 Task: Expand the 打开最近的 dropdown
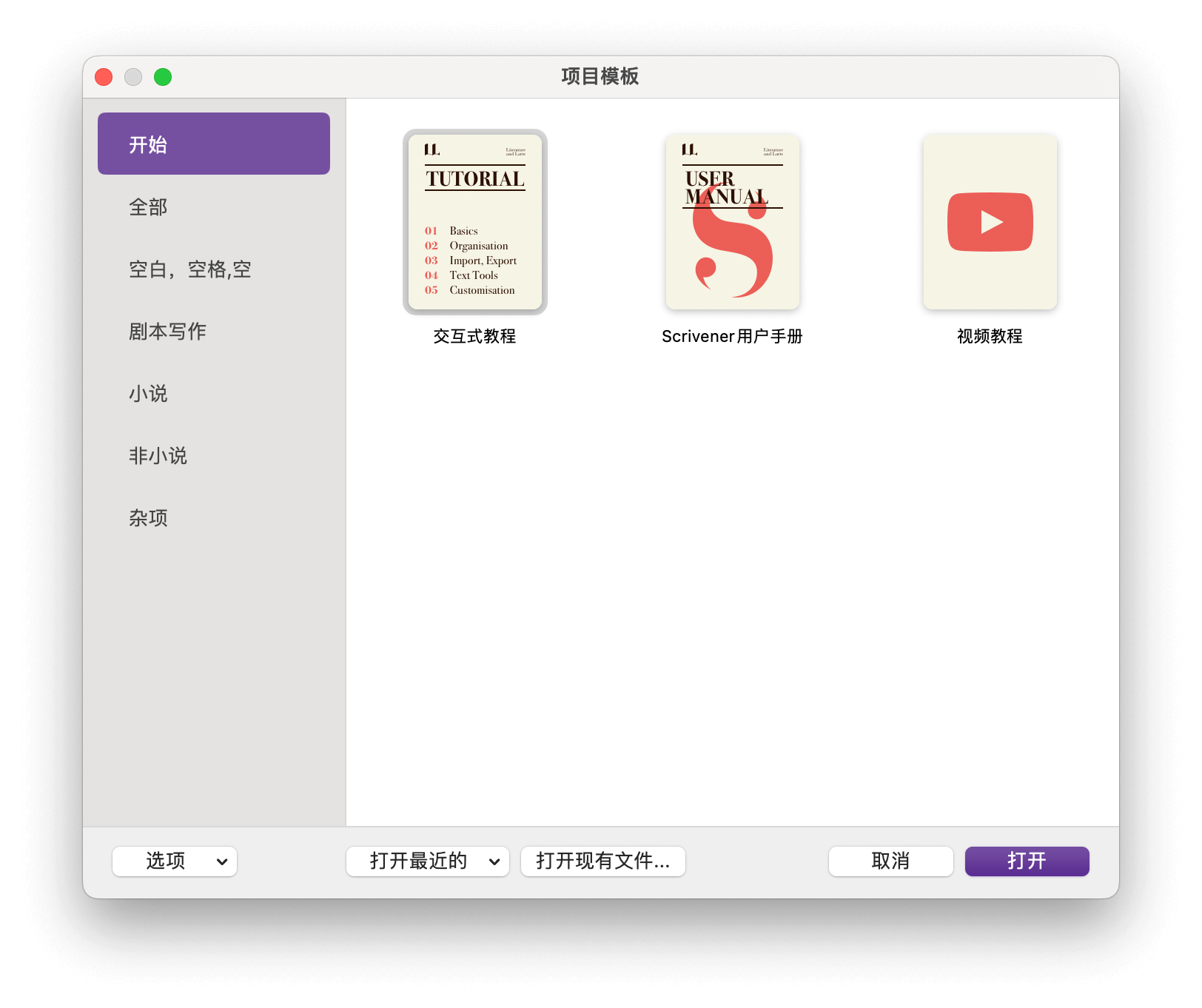428,861
